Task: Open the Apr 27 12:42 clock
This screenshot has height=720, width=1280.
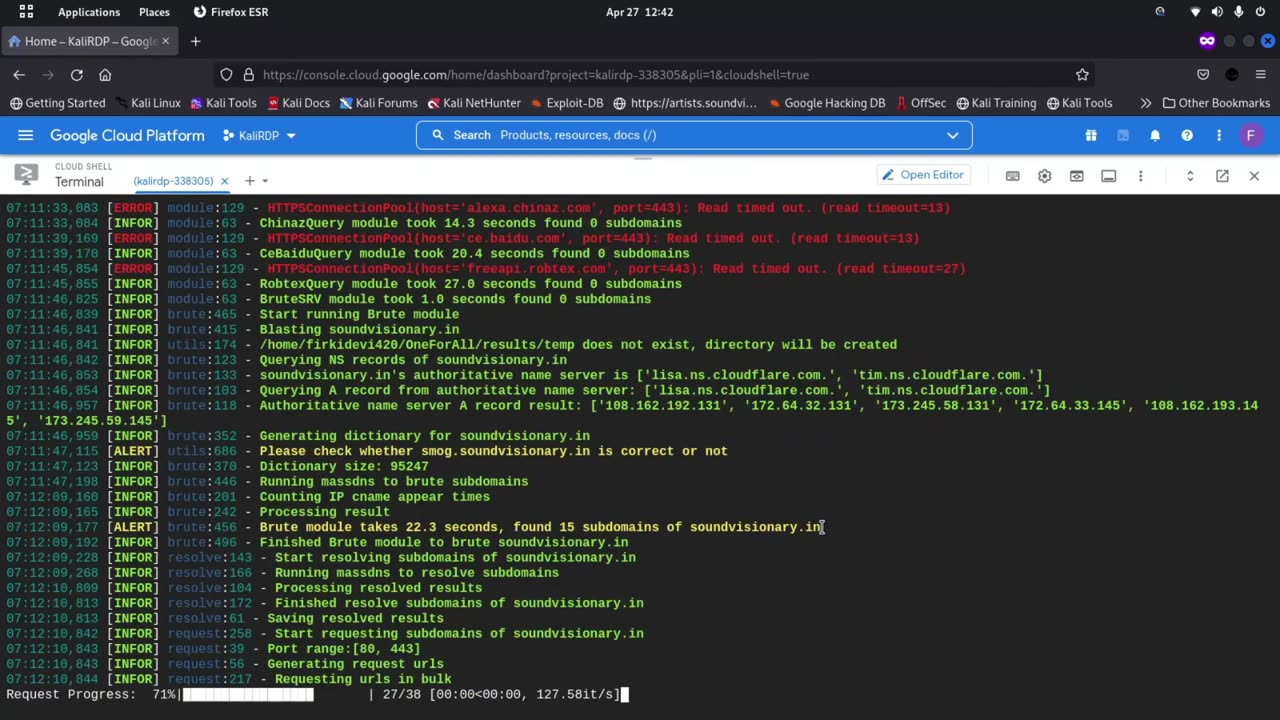Action: (x=639, y=12)
